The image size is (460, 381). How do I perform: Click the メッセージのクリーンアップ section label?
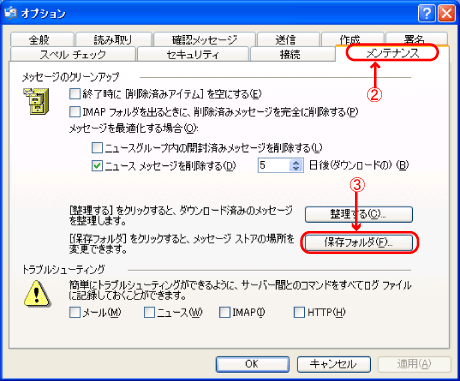pyautogui.click(x=71, y=77)
